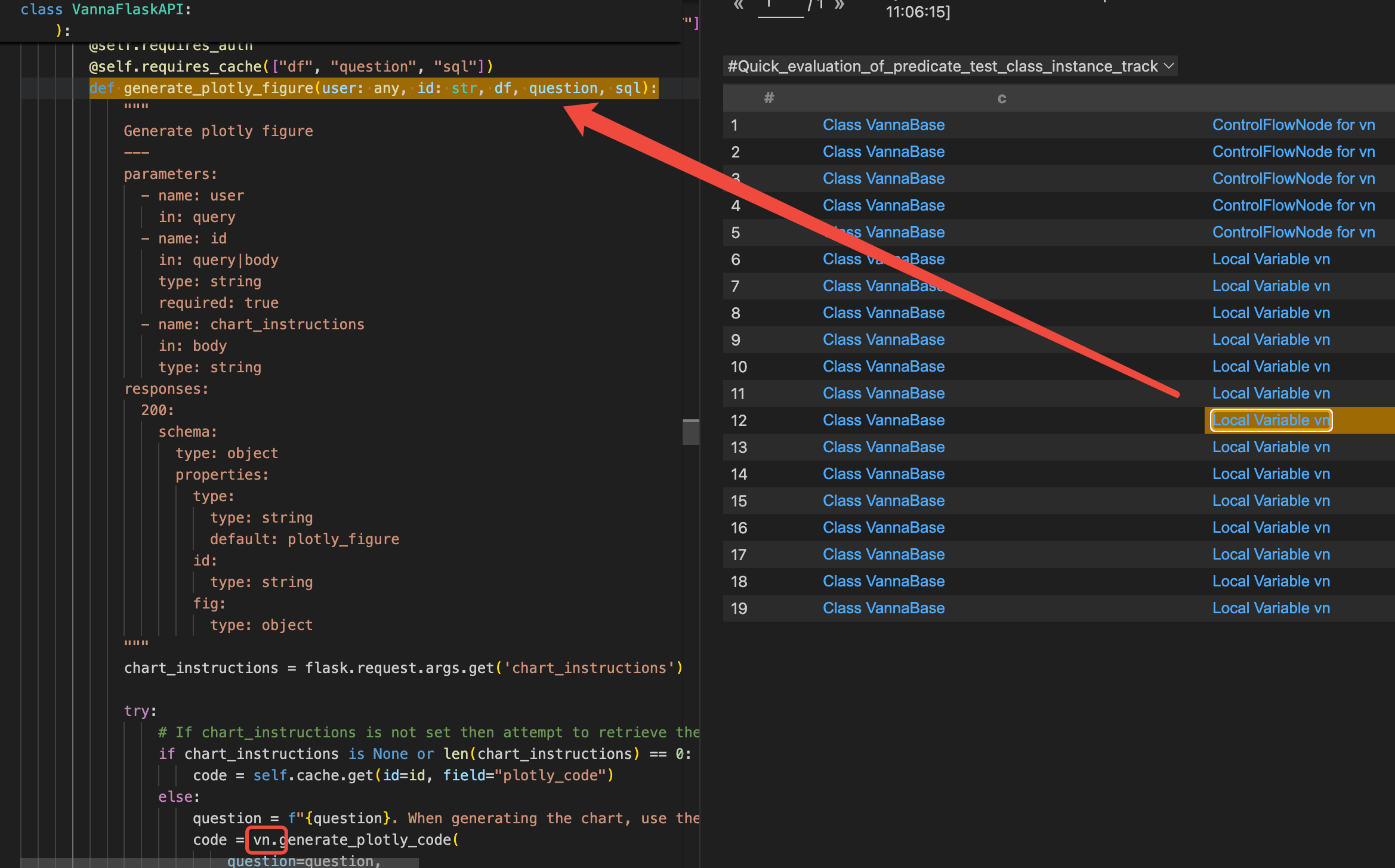Click 'name: chart_instructions' docstring line
This screenshot has height=868, width=1395.
tap(261, 325)
